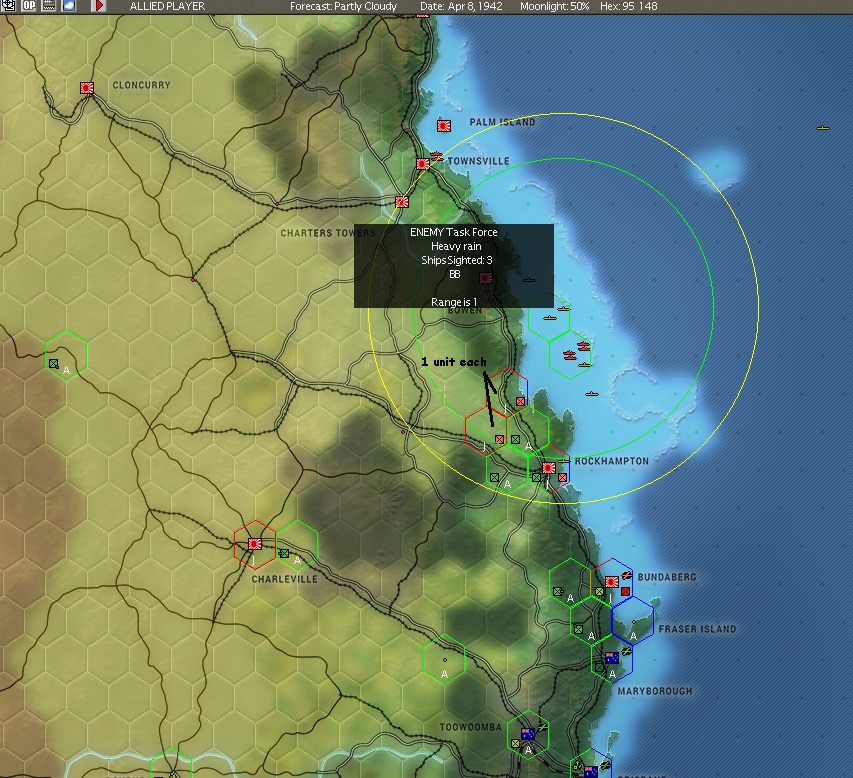Click the aircraft icon at Maryborough
Image resolution: width=853 pixels, height=778 pixels.
click(627, 651)
